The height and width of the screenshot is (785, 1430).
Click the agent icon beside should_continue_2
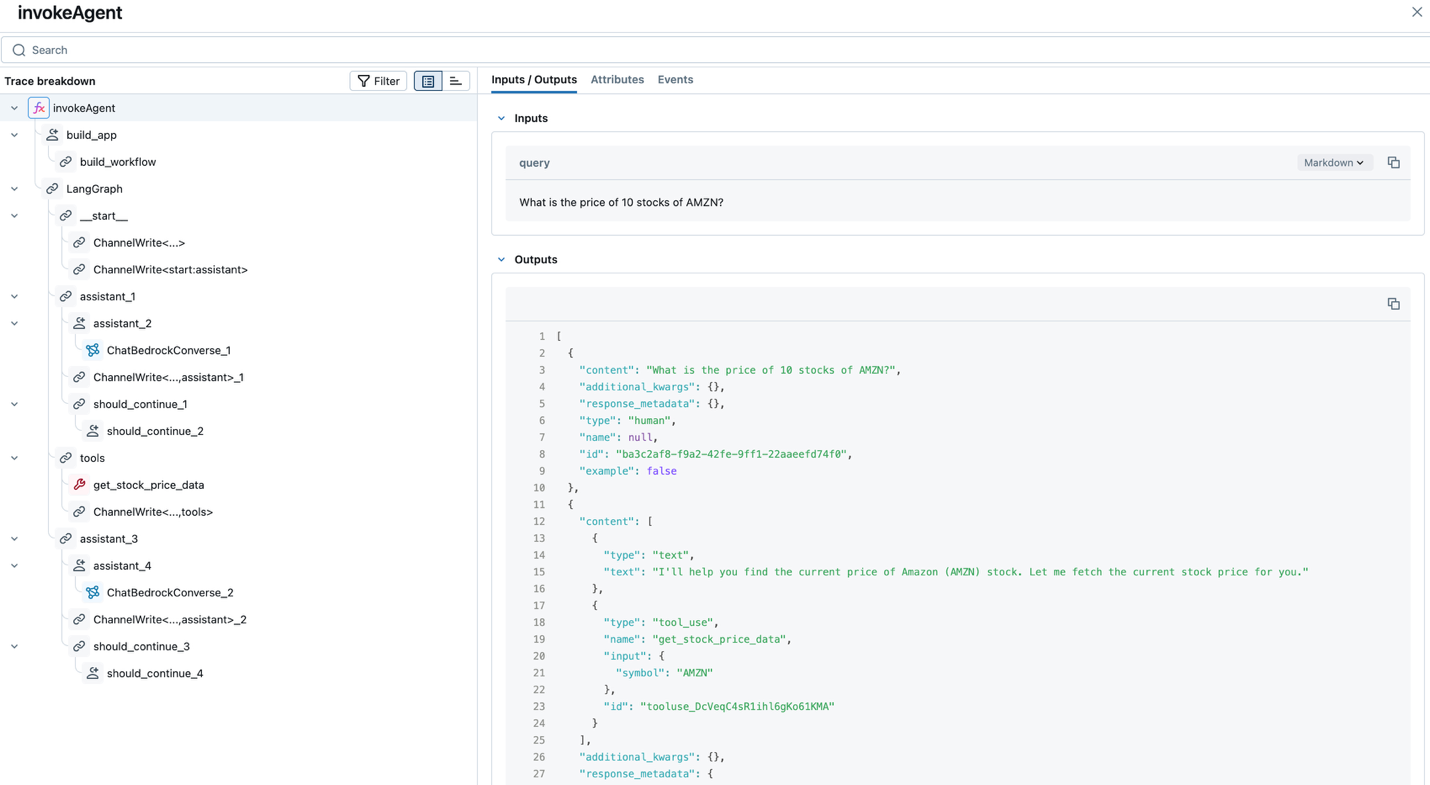pyautogui.click(x=93, y=431)
